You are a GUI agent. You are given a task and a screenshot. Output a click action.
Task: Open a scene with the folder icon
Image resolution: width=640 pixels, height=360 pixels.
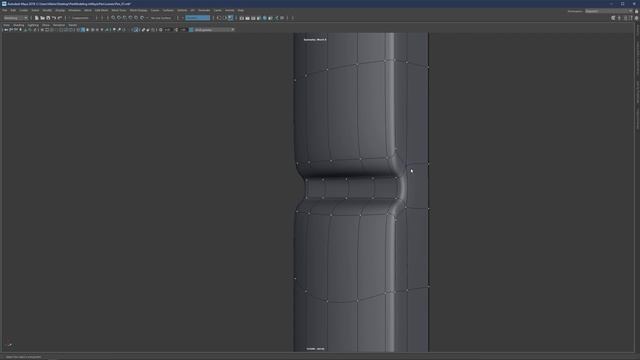tap(42, 18)
